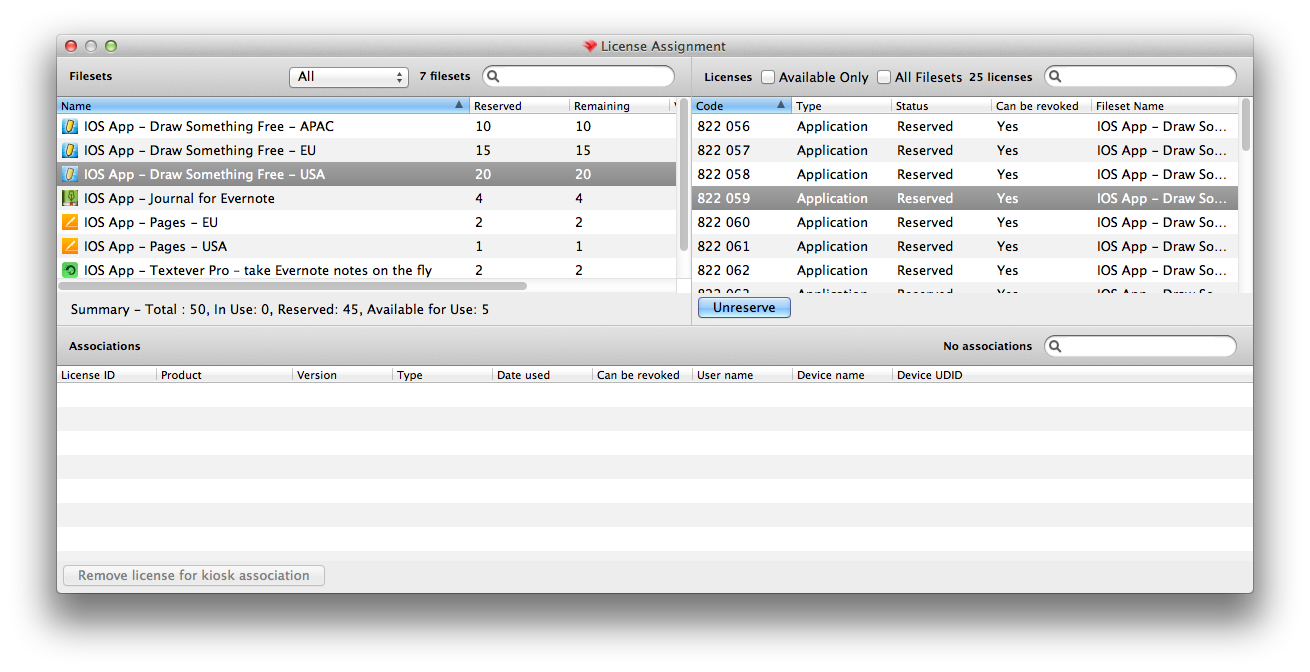Sort licenses by Code column header

point(741,105)
